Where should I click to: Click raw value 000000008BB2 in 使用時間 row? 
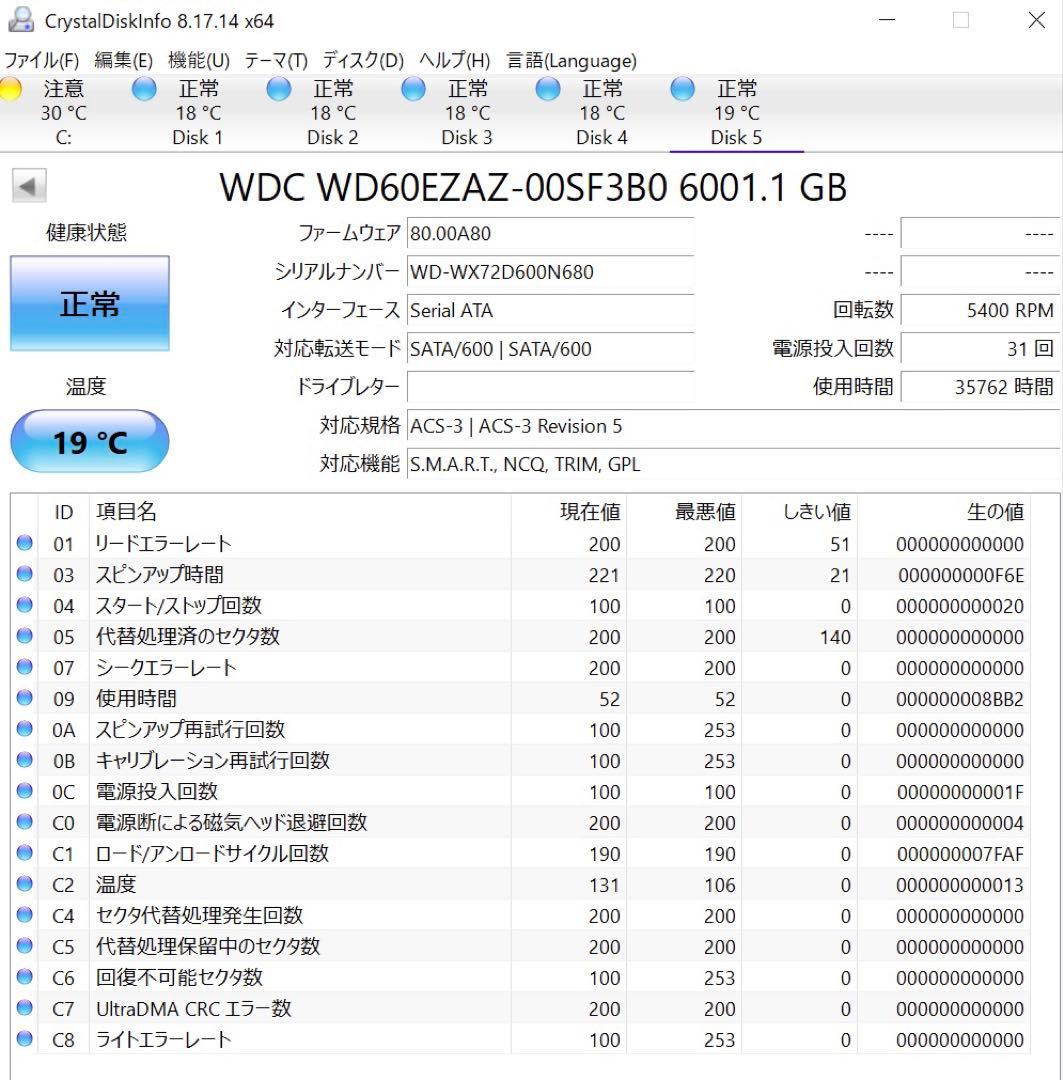pyautogui.click(x=960, y=699)
